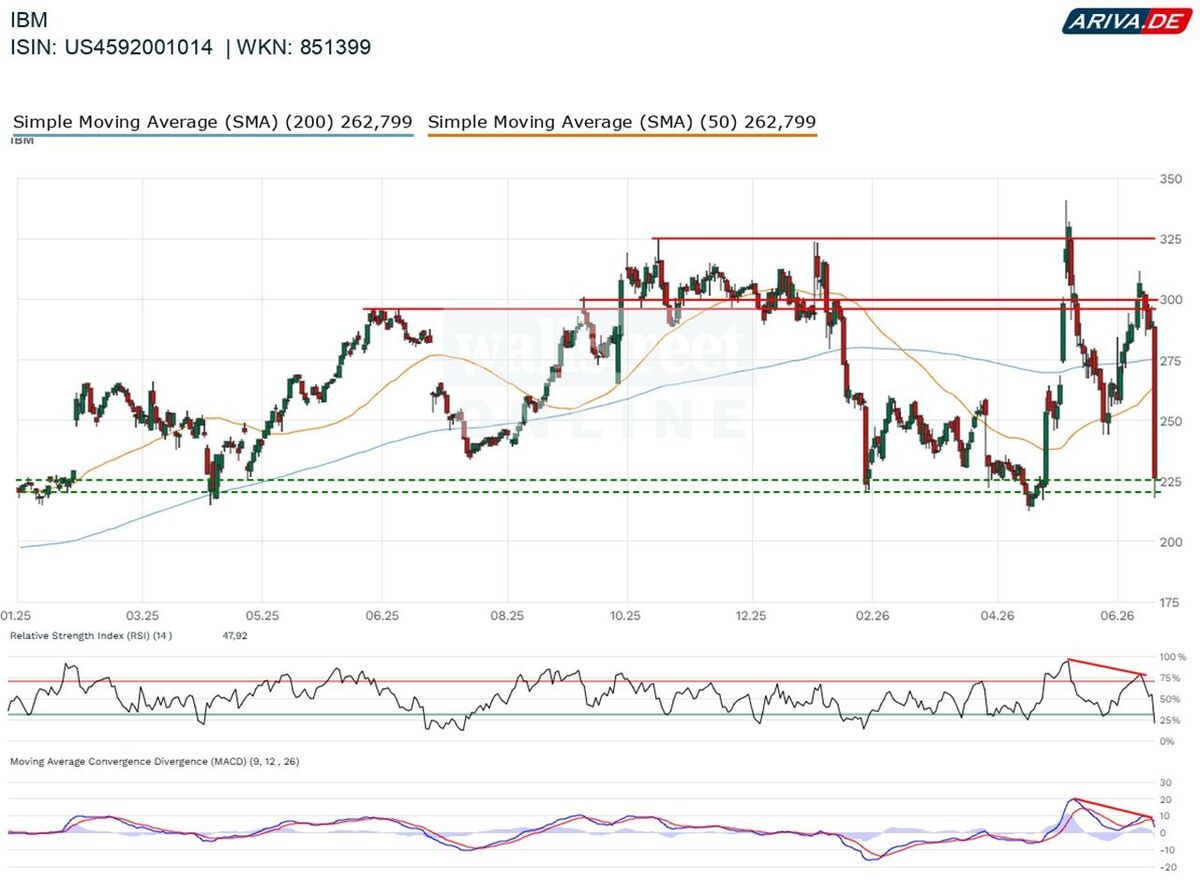This screenshot has height=881, width=1200.
Task: Click the 10.25 date axis label
Action: coord(625,618)
